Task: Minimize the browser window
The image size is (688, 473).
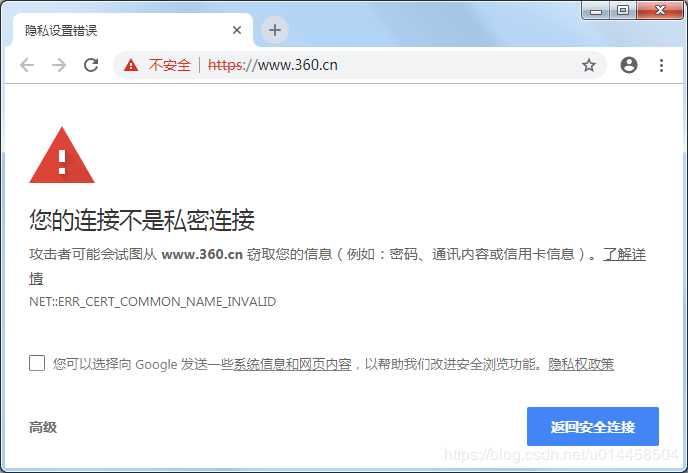Action: [x=595, y=11]
